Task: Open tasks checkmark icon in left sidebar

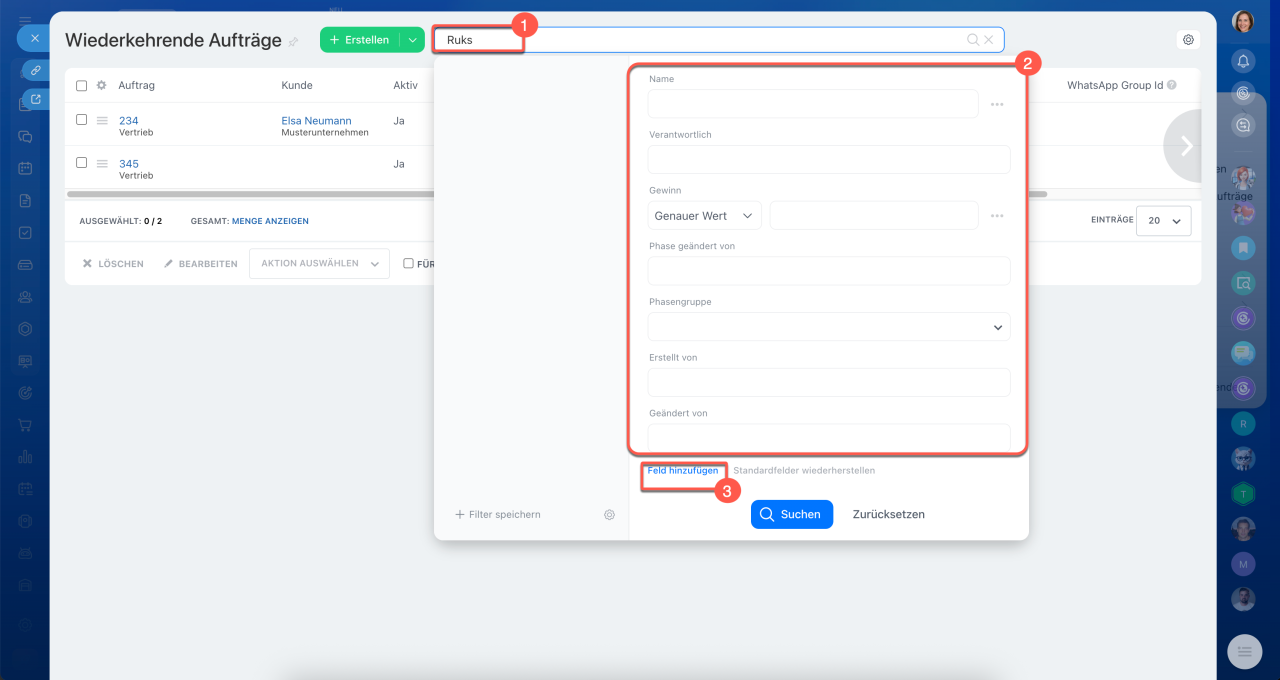Action: tap(26, 232)
